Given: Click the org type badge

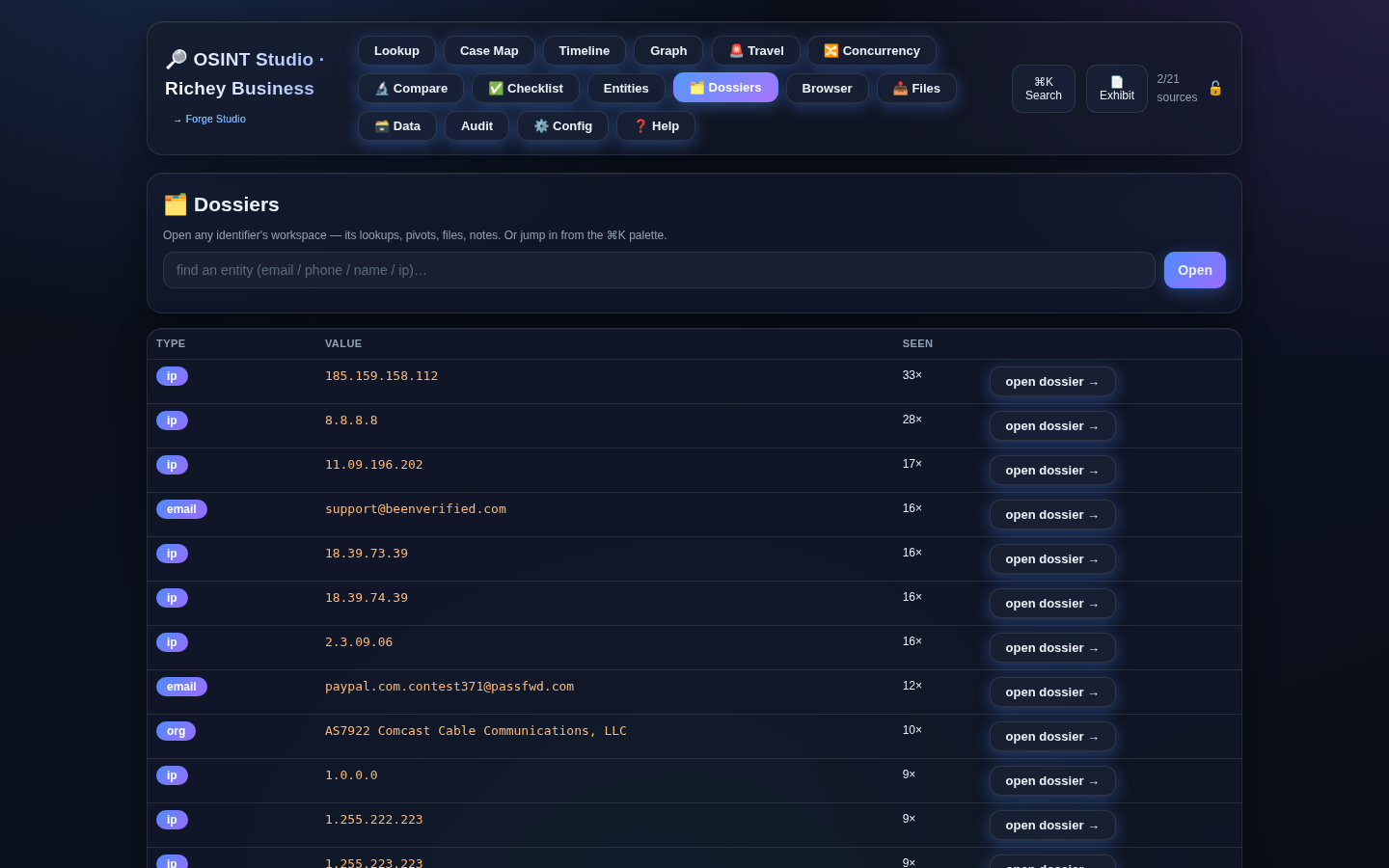Looking at the screenshot, I should [176, 731].
